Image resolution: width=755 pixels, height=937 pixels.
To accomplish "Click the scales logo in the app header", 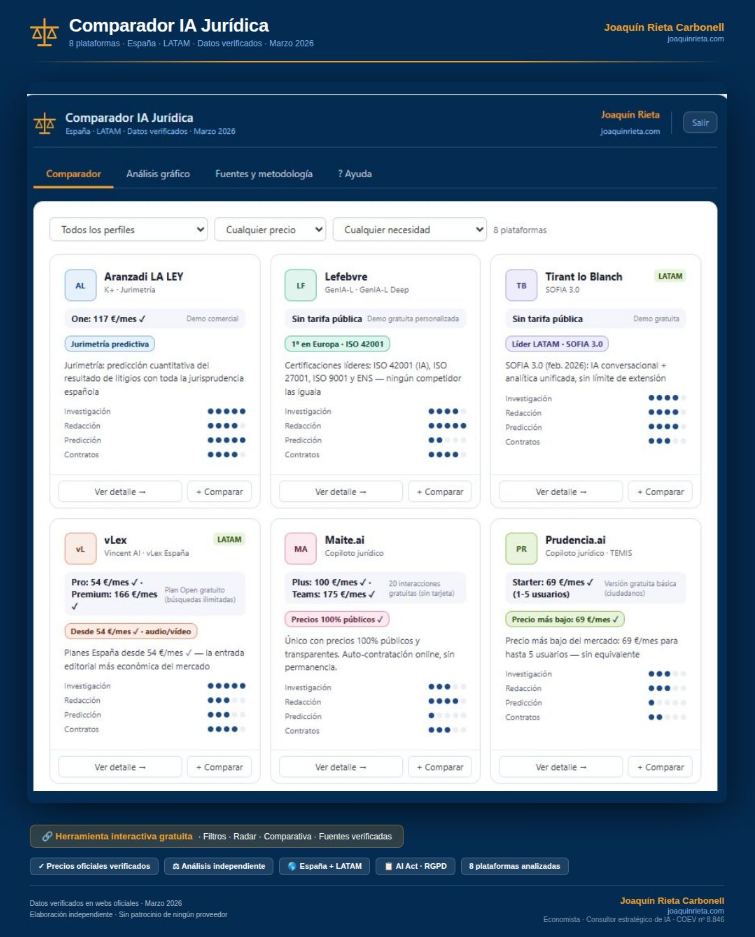I will pos(45,124).
